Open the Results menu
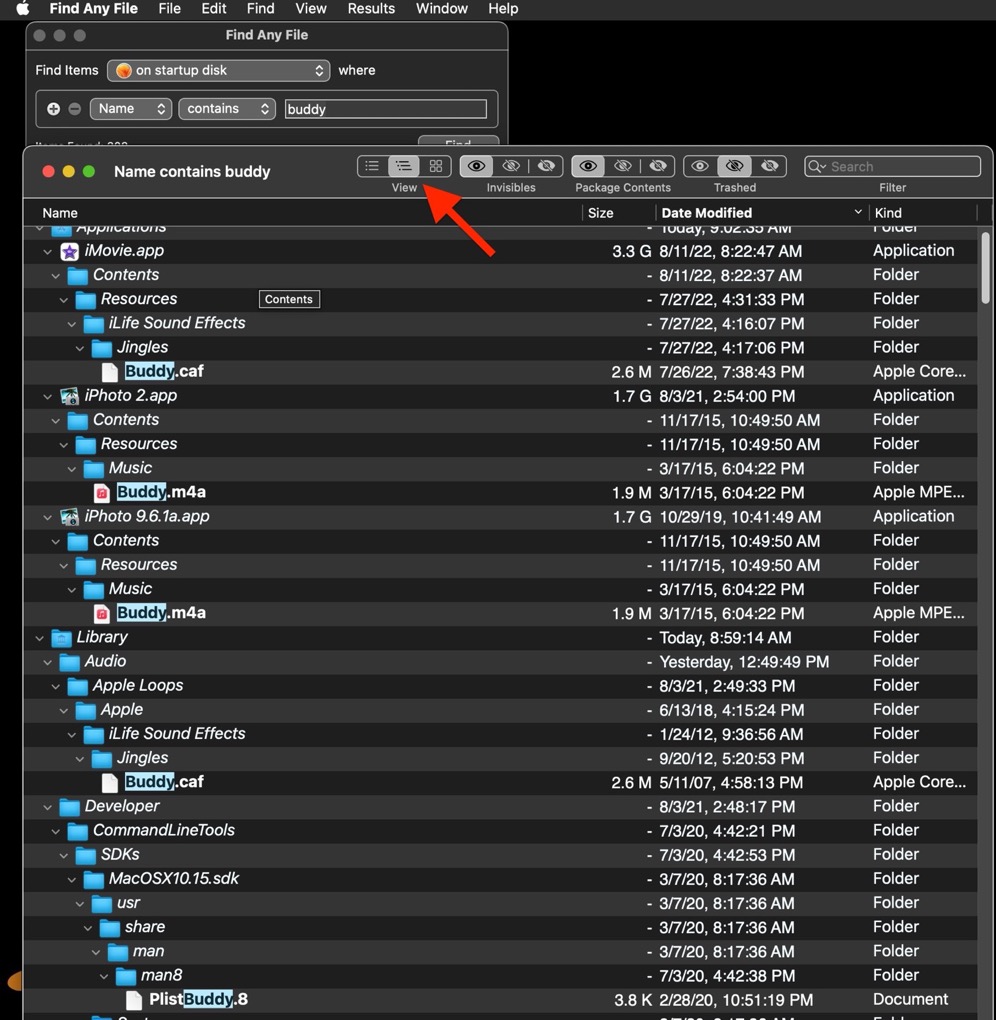 point(371,8)
